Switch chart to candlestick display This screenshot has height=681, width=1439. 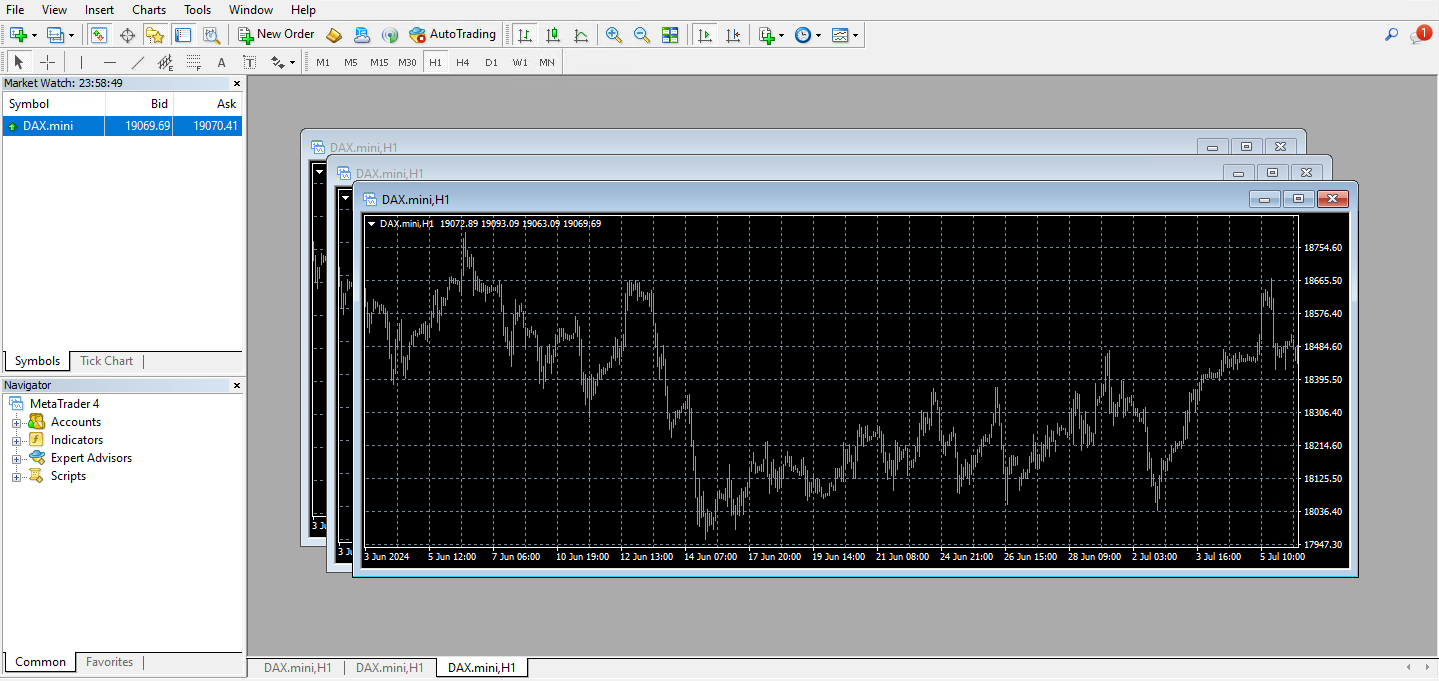(553, 34)
